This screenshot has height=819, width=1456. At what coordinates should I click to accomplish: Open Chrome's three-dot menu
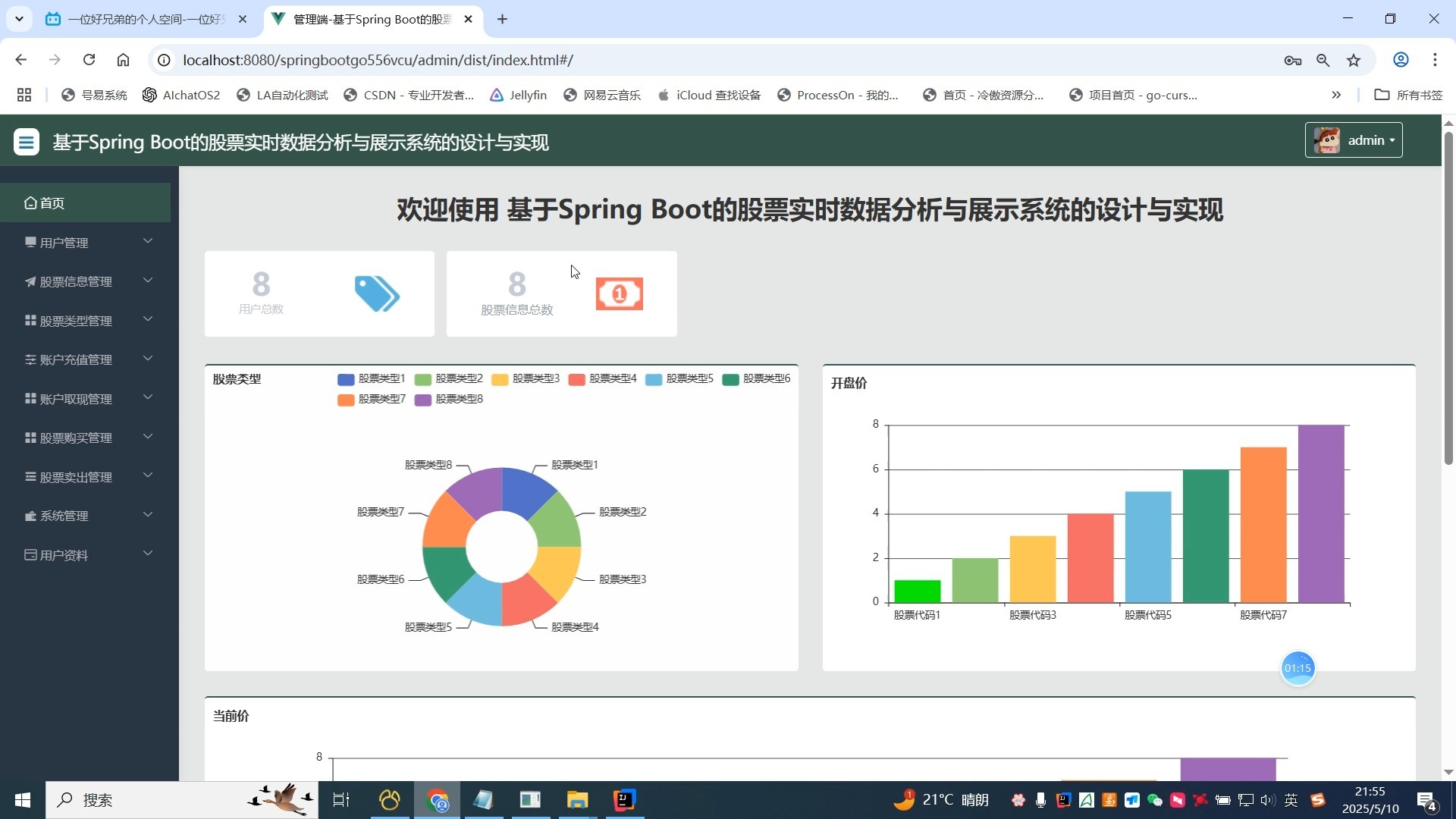1435,60
